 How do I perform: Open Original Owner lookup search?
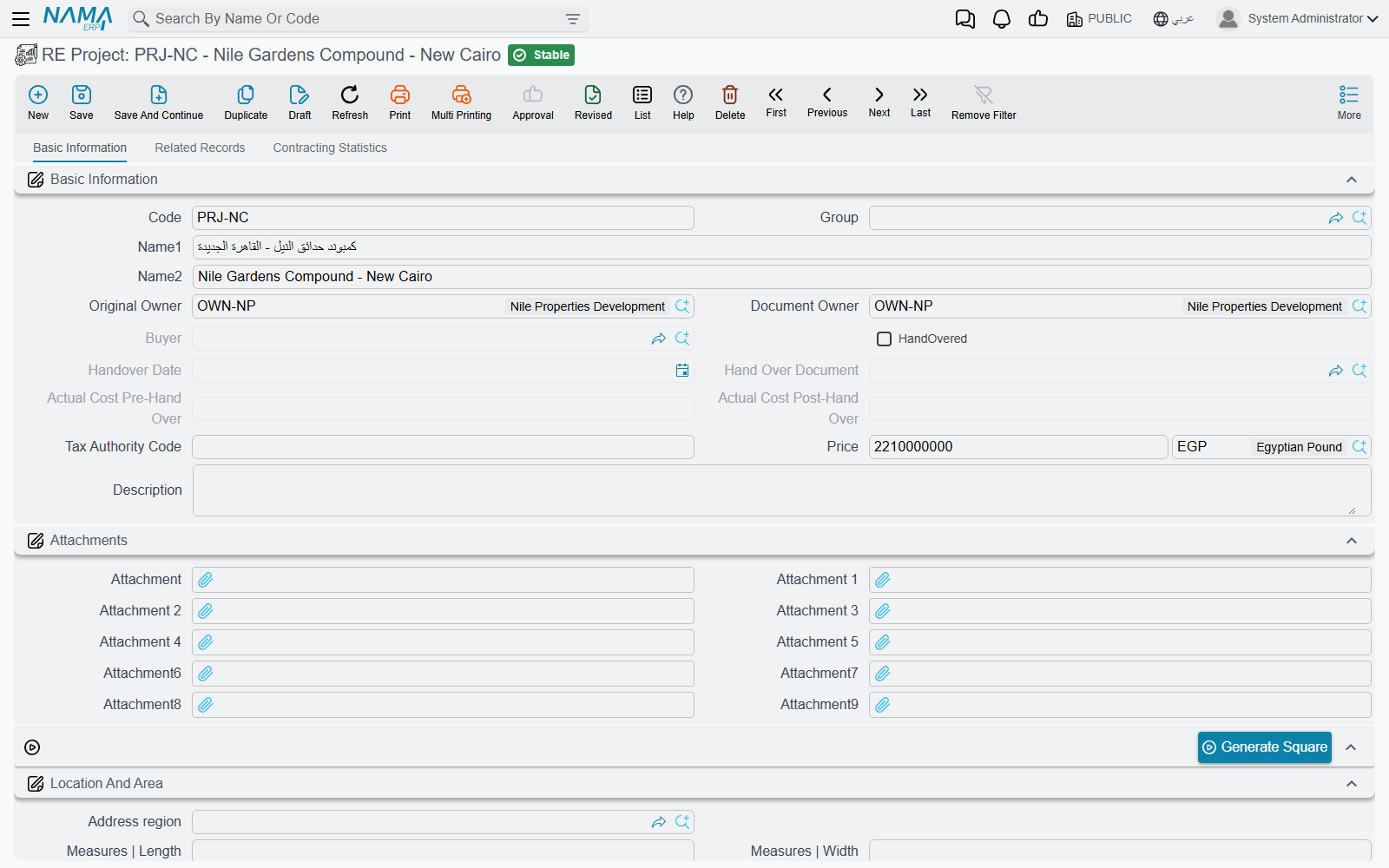coord(682,306)
